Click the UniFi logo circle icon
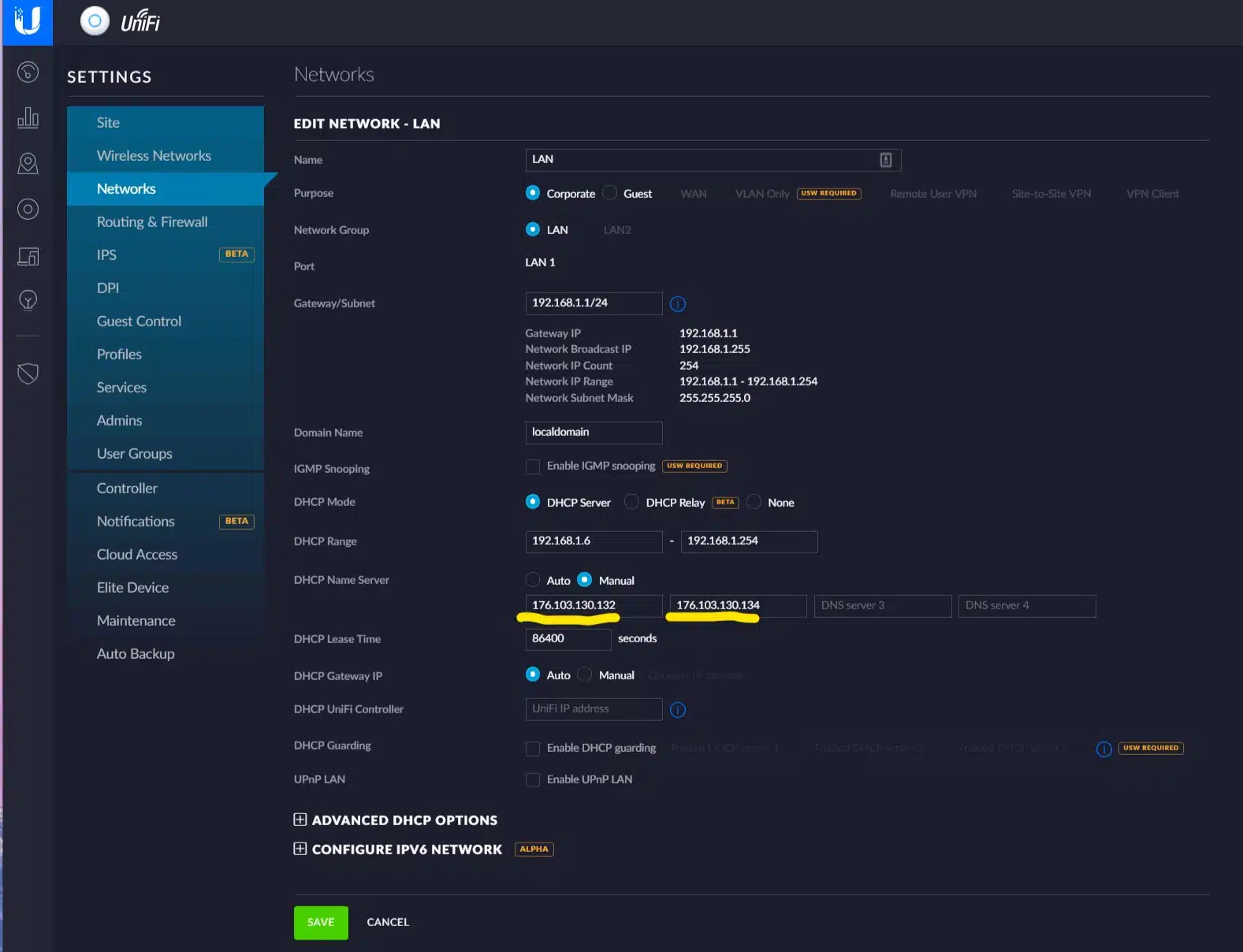1243x952 pixels. (x=95, y=21)
